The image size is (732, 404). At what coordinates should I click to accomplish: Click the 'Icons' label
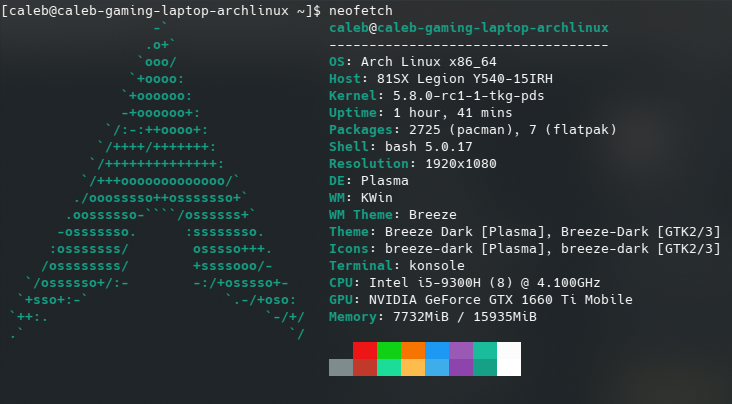coord(349,248)
